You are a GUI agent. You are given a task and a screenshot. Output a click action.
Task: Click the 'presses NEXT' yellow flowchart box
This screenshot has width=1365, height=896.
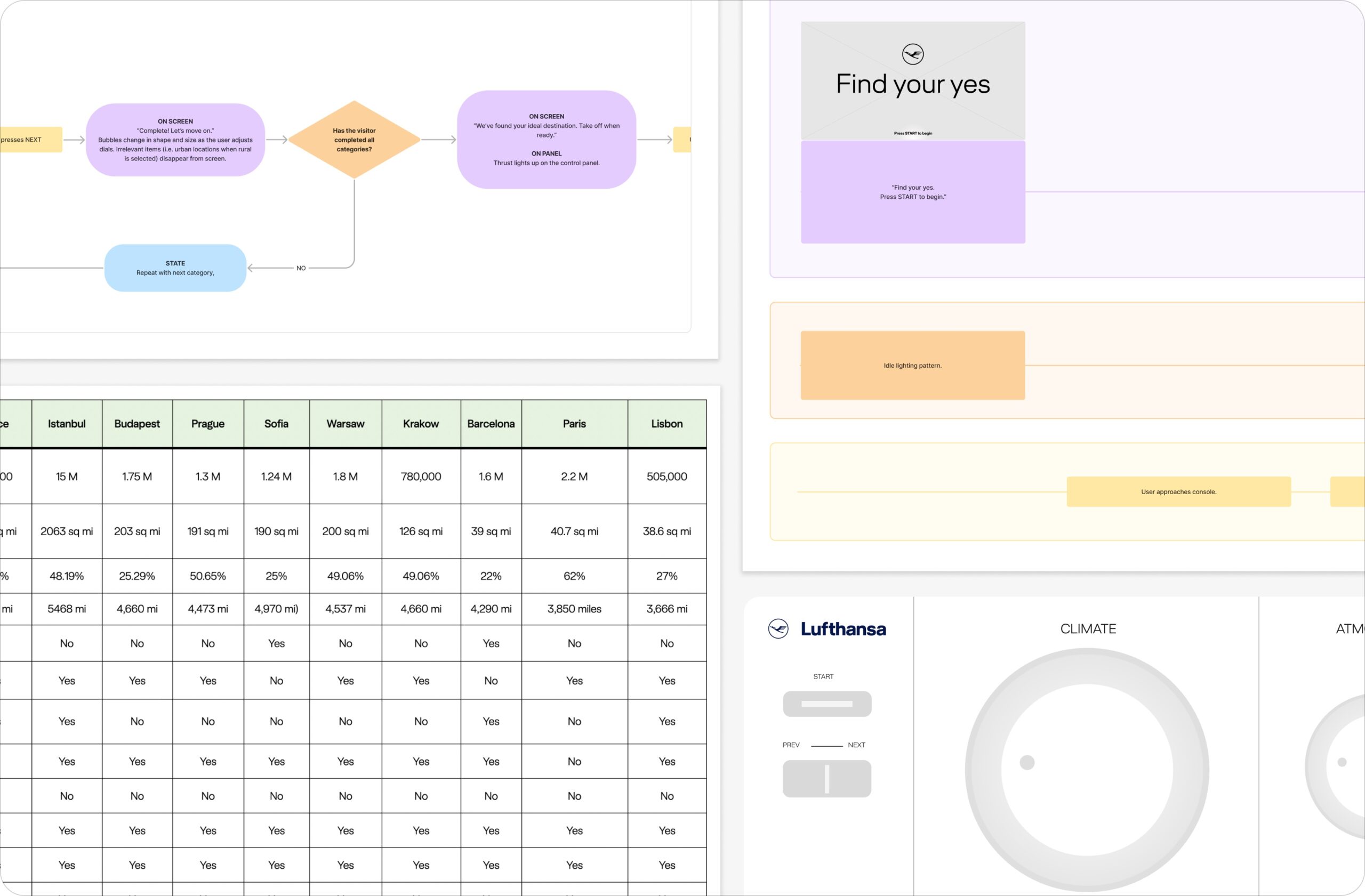tap(29, 140)
